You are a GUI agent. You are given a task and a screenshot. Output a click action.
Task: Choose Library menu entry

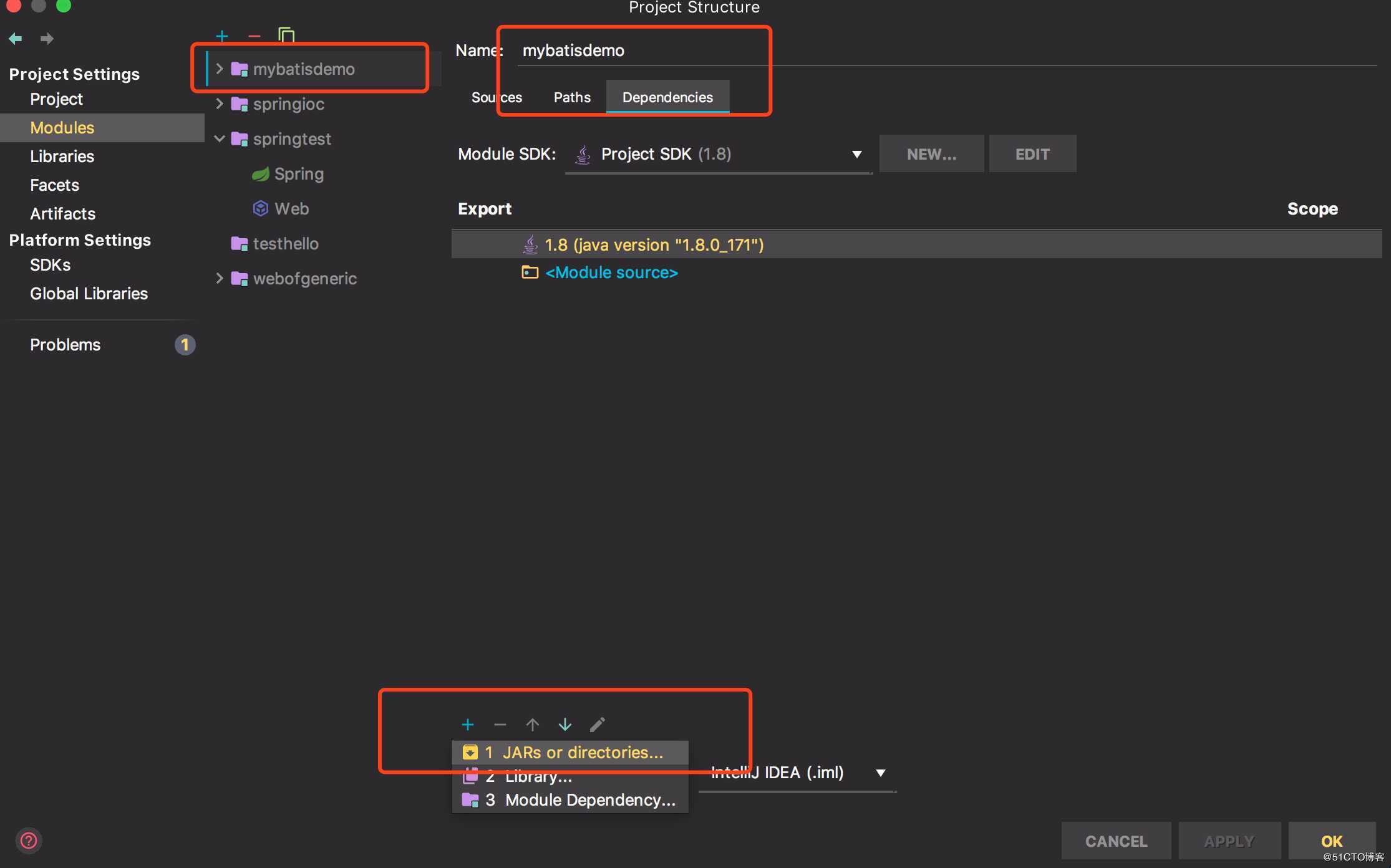[x=570, y=776]
